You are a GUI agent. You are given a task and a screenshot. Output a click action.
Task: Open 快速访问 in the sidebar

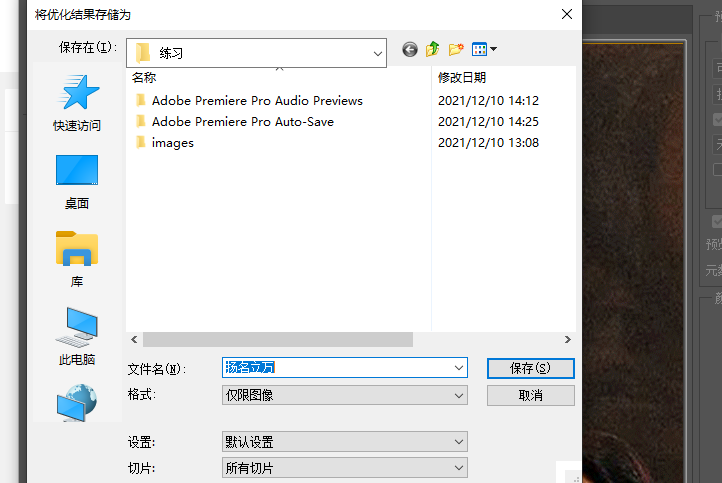pyautogui.click(x=77, y=104)
